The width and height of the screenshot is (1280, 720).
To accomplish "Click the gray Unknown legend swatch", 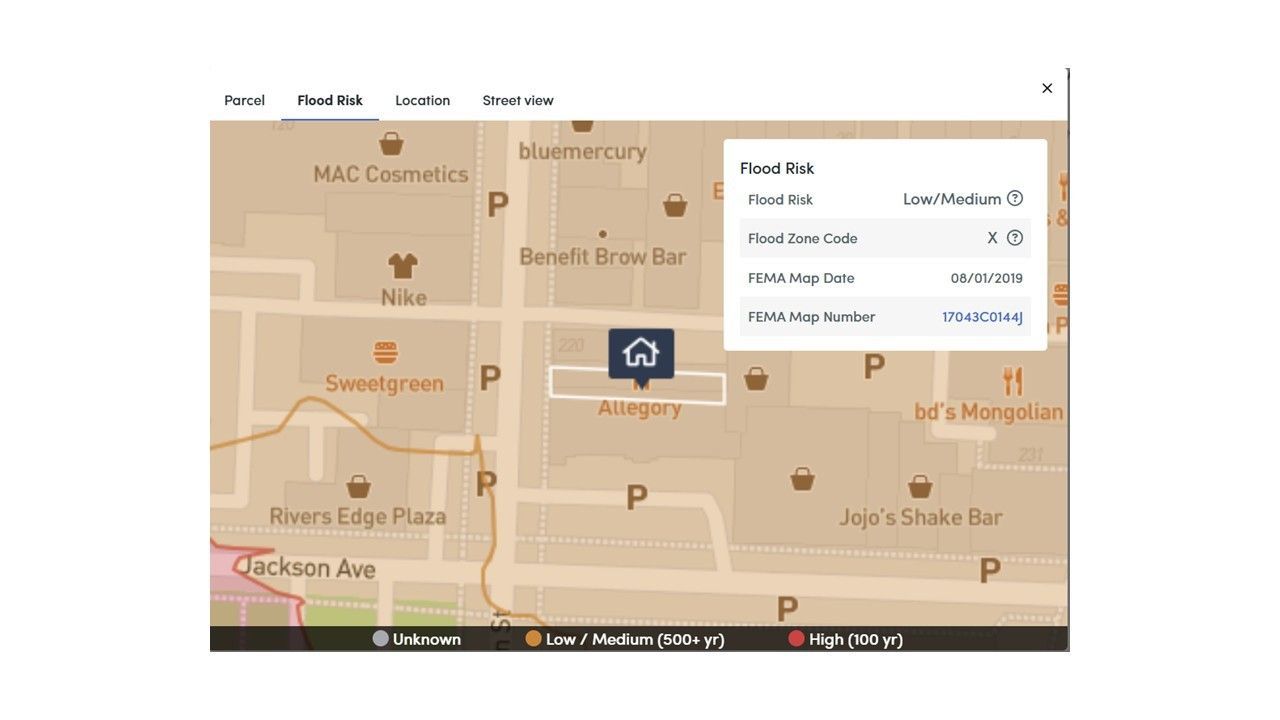I will [380, 638].
